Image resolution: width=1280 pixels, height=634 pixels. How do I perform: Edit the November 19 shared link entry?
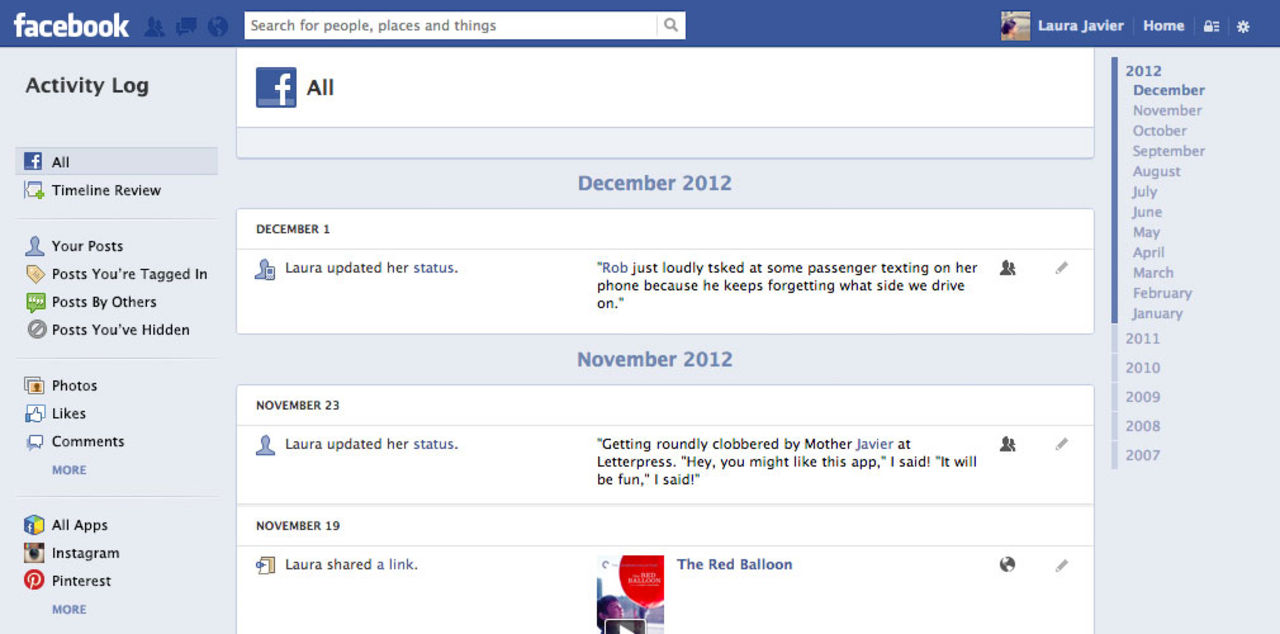[x=1062, y=565]
